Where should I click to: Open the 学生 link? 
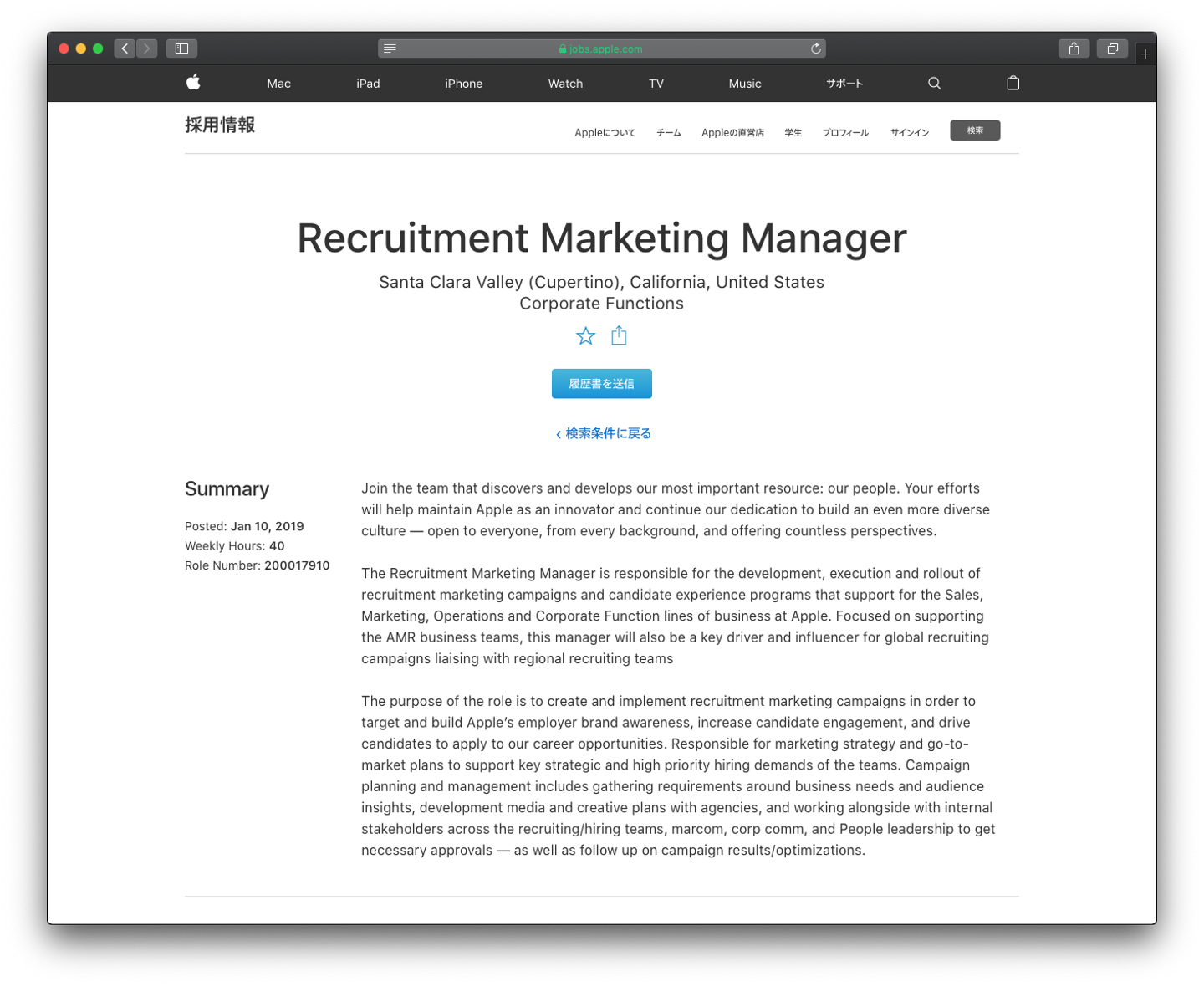click(x=793, y=132)
